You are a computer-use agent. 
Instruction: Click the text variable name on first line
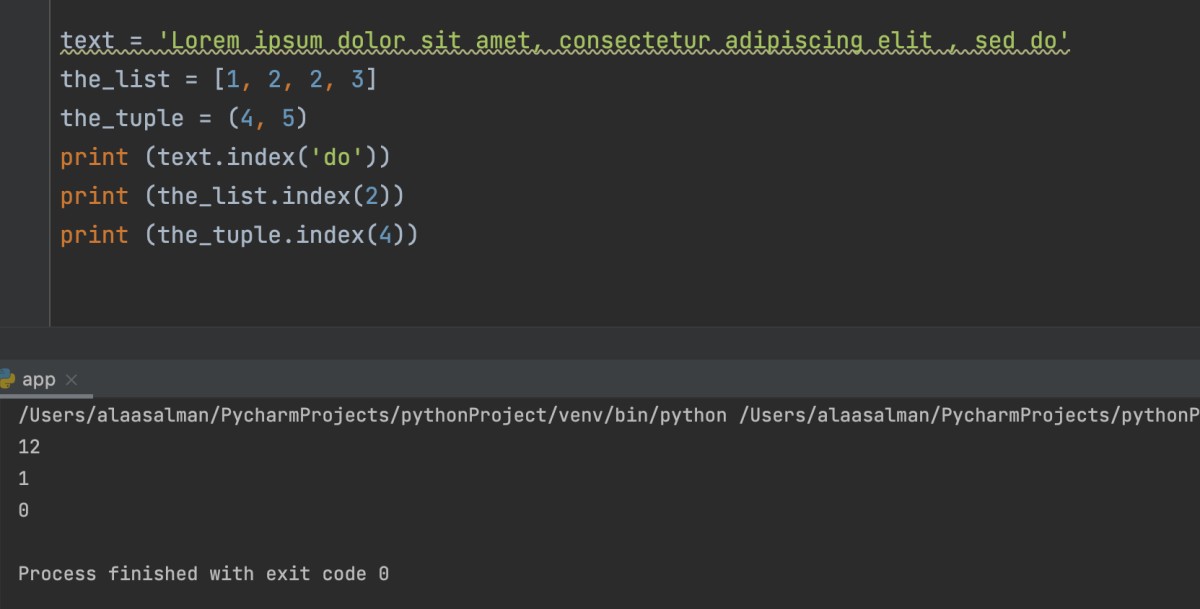click(x=87, y=41)
